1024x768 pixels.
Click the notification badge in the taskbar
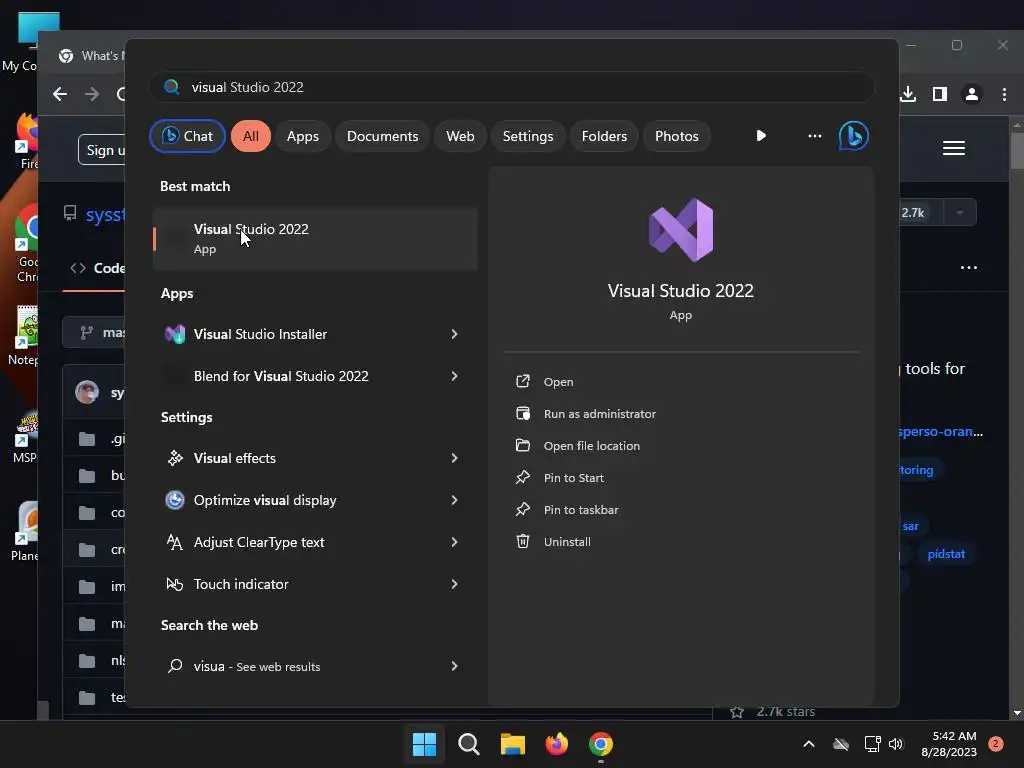click(995, 744)
